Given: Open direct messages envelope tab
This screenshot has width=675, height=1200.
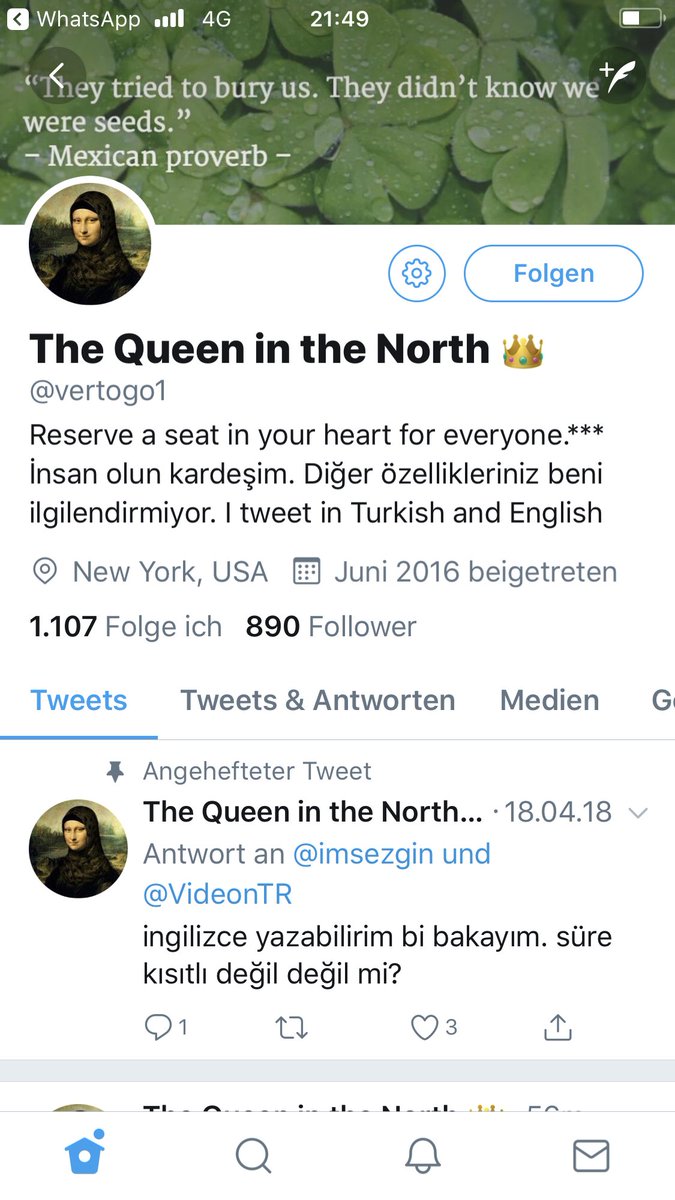Looking at the screenshot, I should pyautogui.click(x=591, y=1156).
